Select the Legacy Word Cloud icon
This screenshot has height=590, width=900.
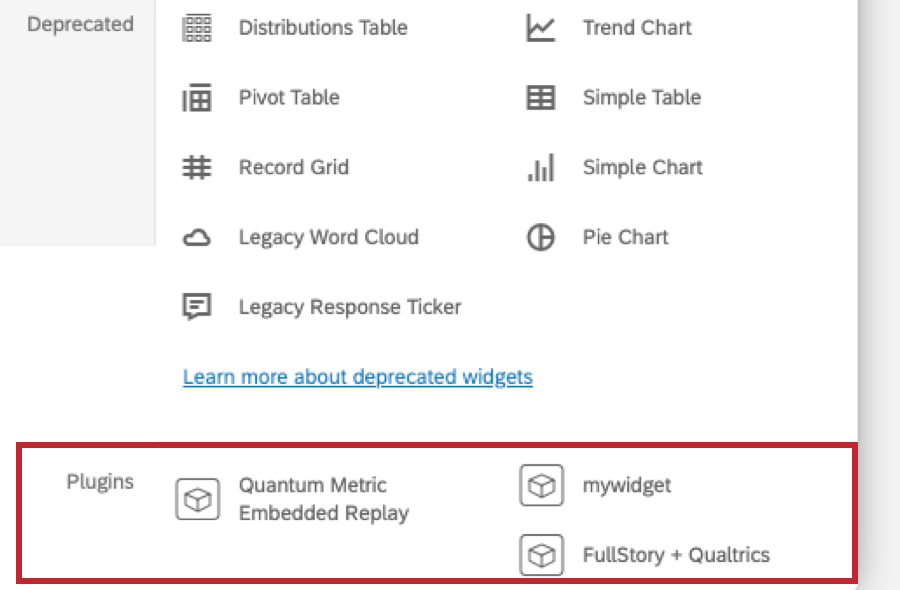[197, 237]
